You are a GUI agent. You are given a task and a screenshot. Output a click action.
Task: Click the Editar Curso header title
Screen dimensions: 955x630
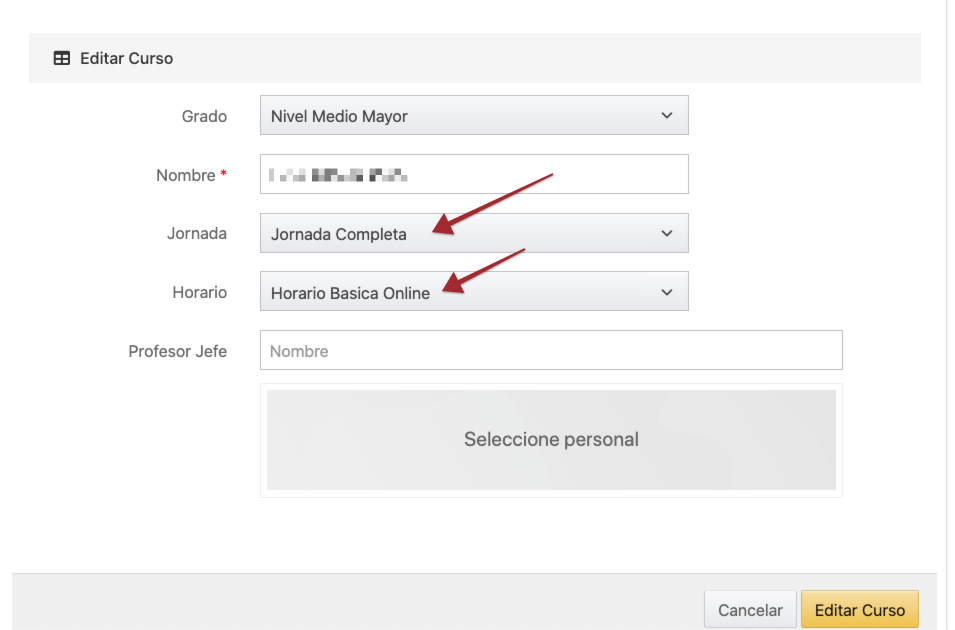(128, 58)
